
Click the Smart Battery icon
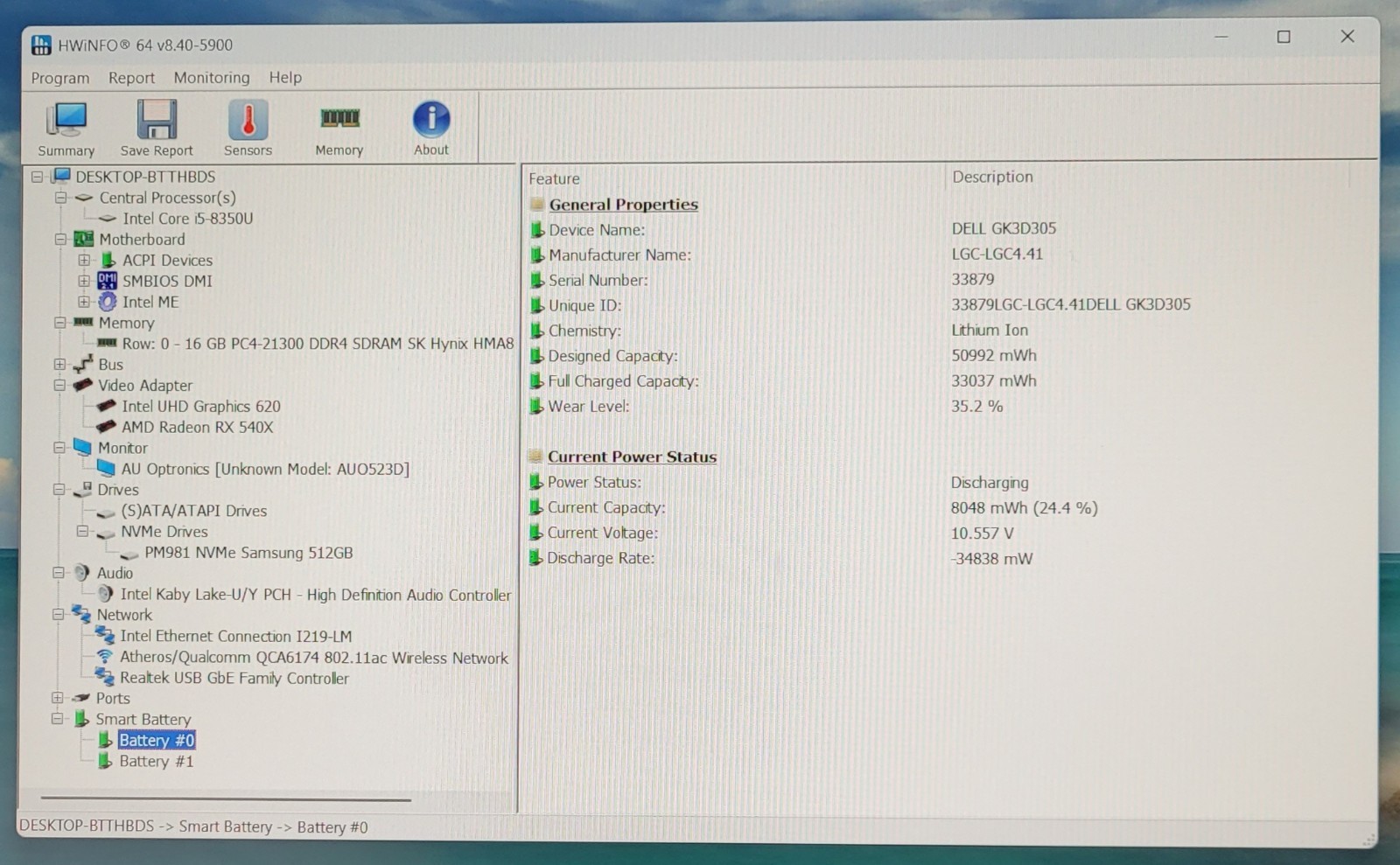pos(81,719)
